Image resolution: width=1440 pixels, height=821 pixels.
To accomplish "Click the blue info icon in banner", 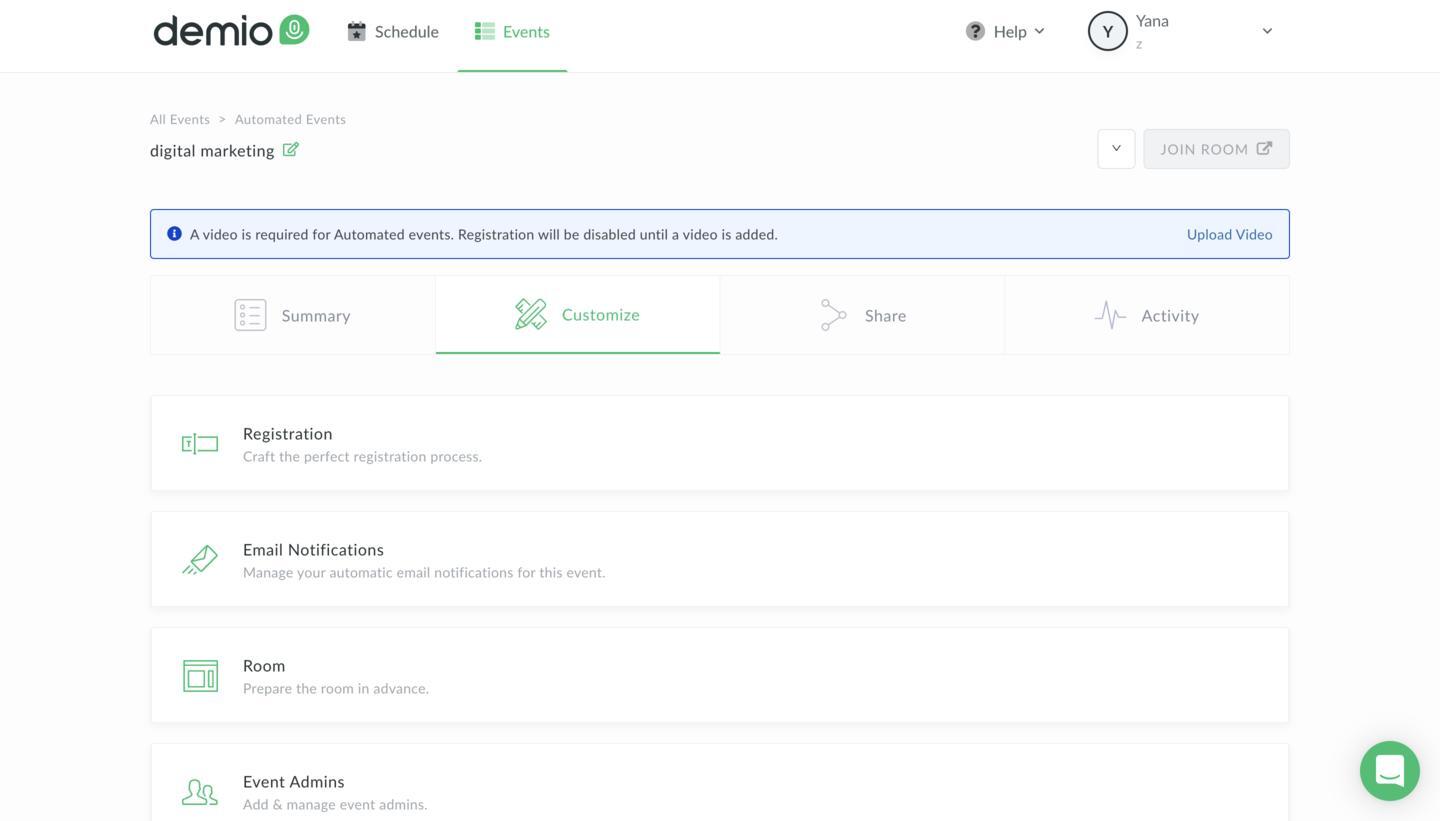I will click(x=174, y=234).
